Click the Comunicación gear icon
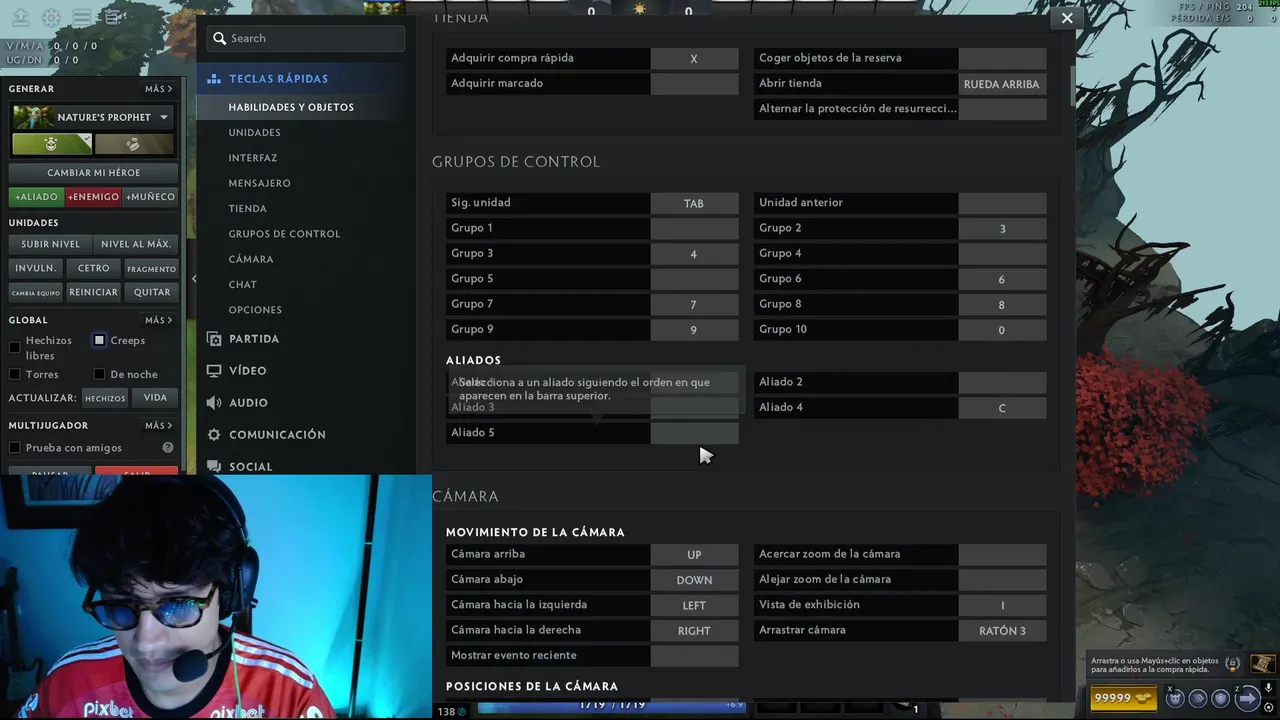This screenshot has width=1280, height=720. coord(213,435)
